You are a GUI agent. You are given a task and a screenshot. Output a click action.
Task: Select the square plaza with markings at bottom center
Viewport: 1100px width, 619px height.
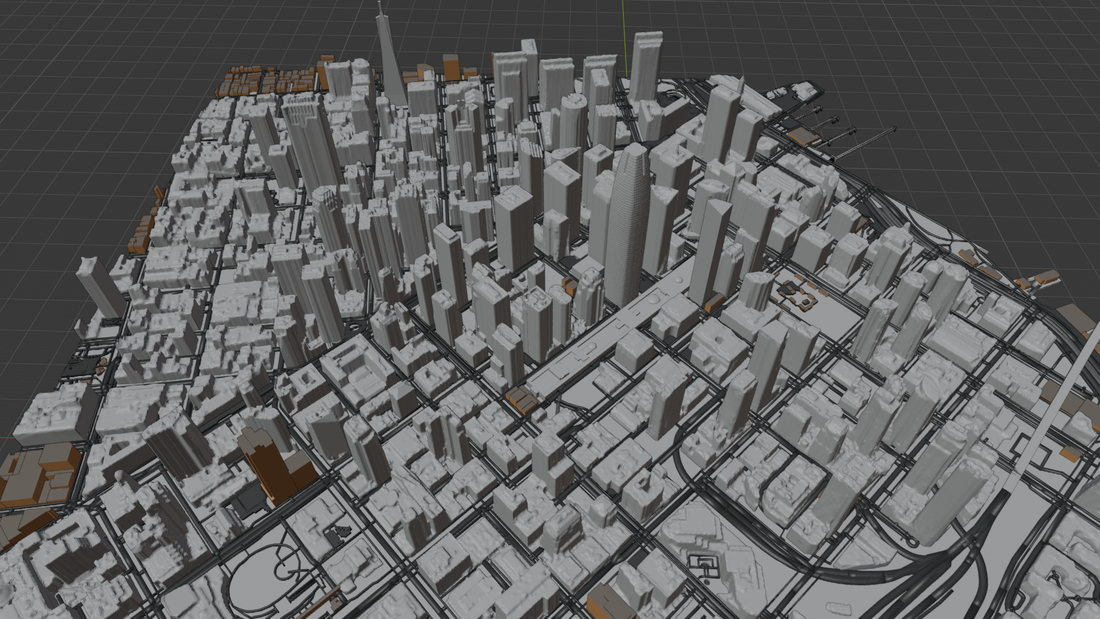[x=703, y=565]
